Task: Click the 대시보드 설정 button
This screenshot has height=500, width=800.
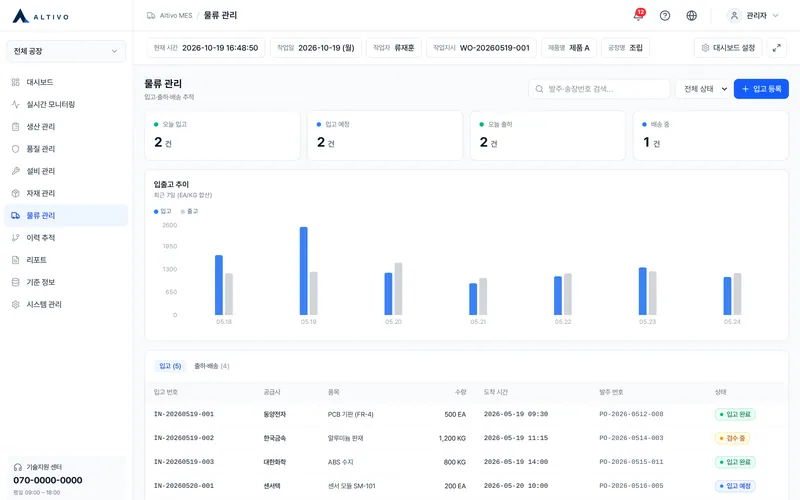Action: 728,48
